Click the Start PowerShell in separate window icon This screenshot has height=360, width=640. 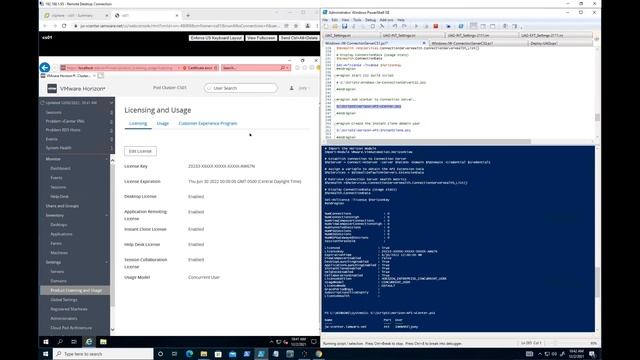[x=461, y=27]
